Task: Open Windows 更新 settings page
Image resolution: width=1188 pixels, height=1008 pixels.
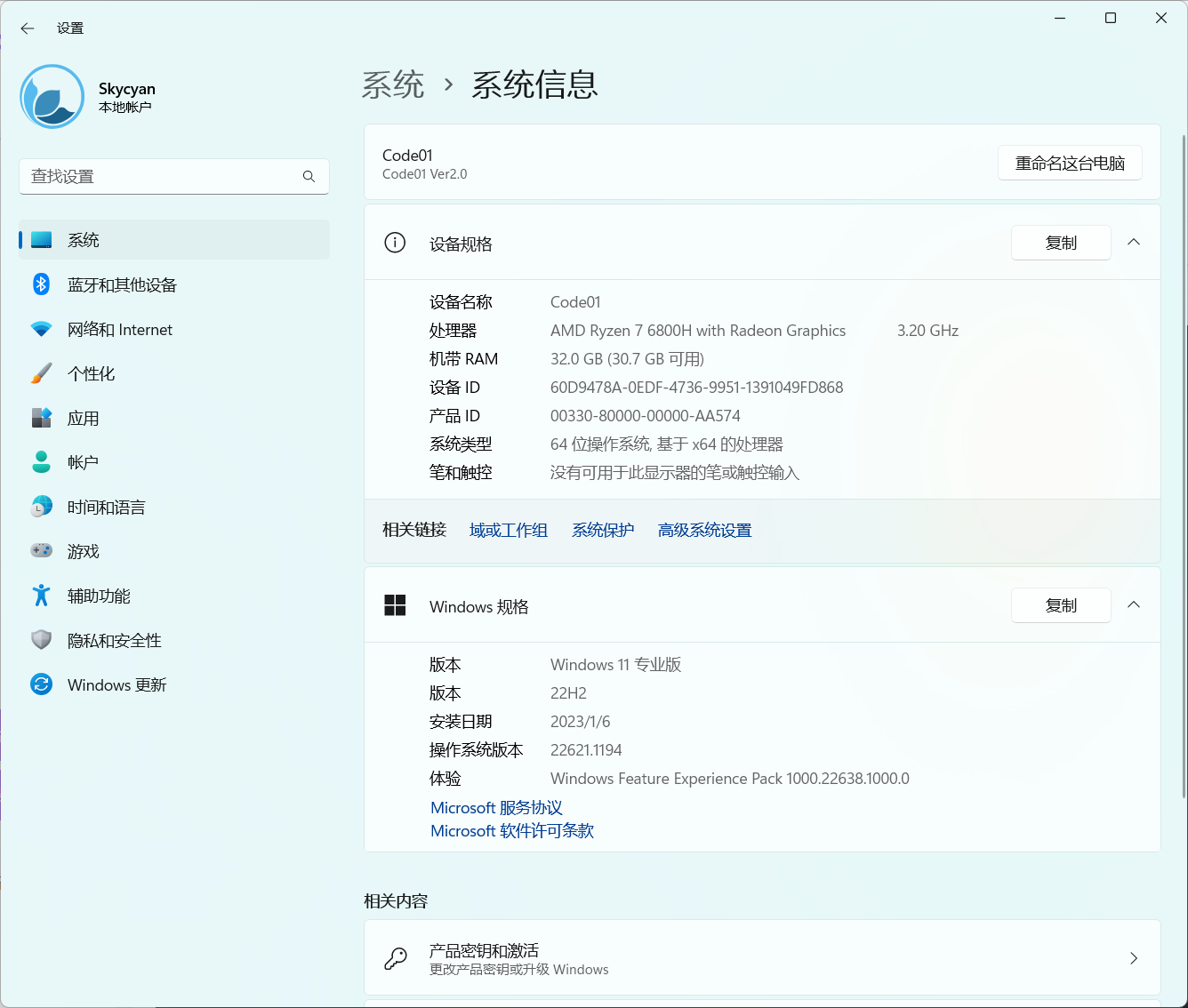Action: [174, 684]
